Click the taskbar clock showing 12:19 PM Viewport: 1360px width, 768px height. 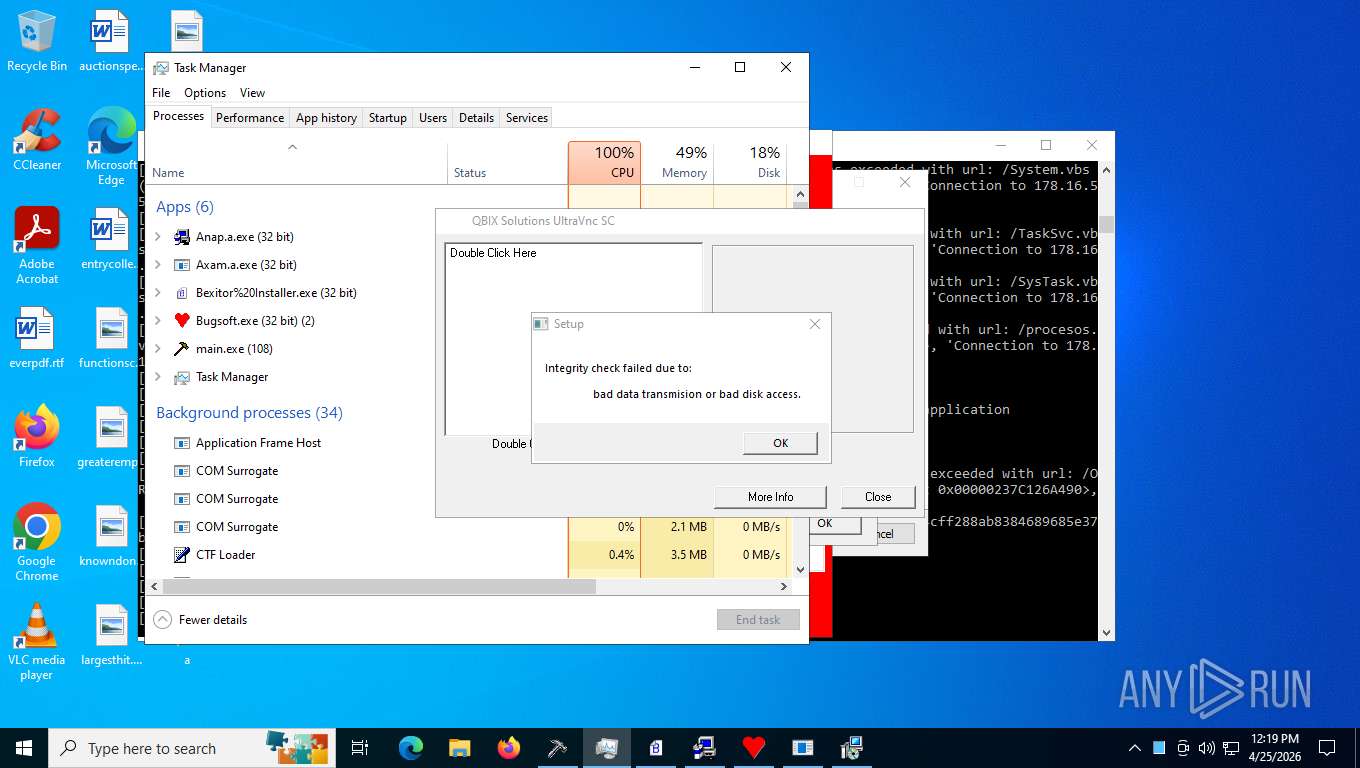coord(1274,748)
